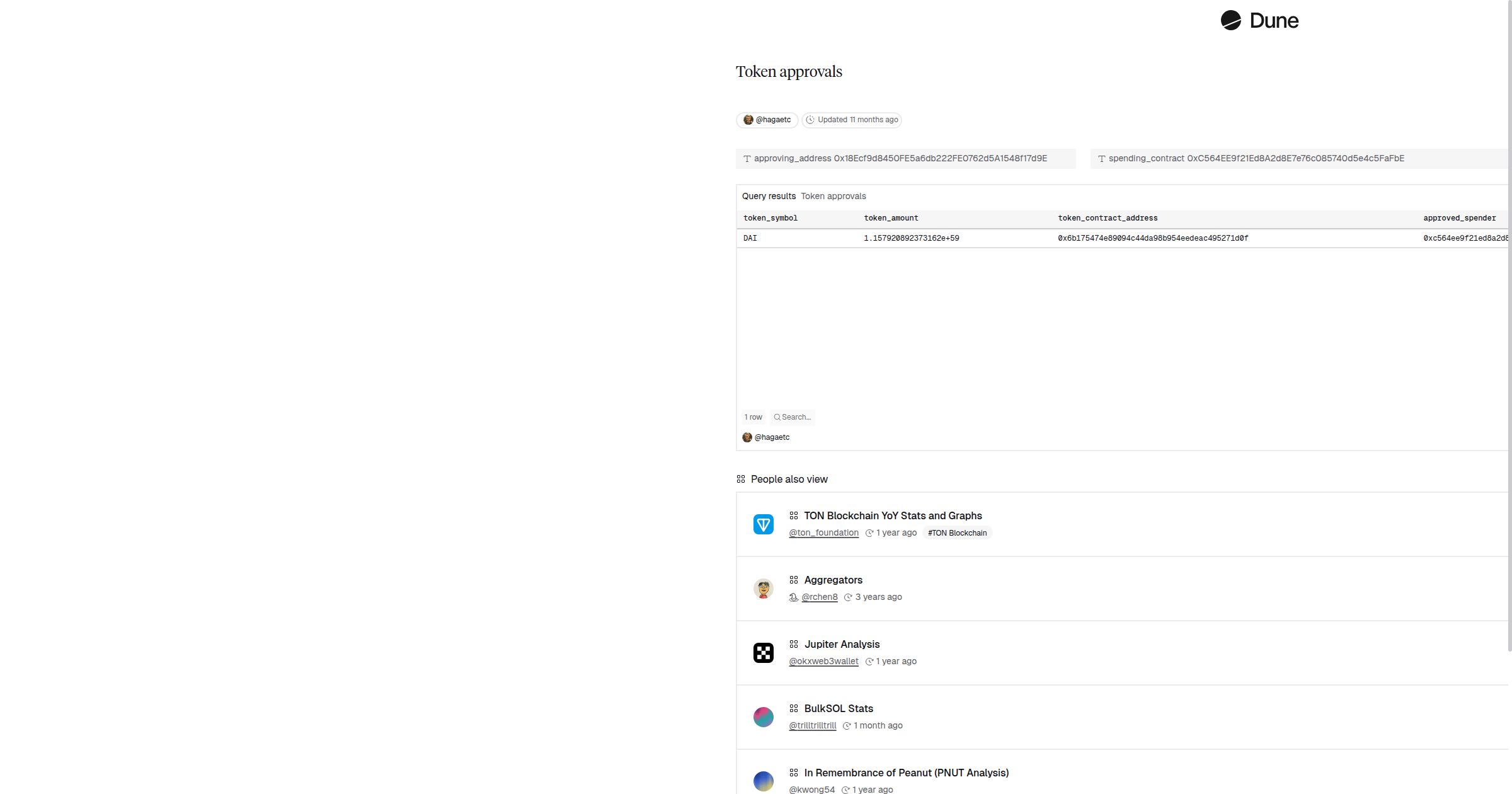The width and height of the screenshot is (1512, 794).
Task: Select the Token approvals results tab
Action: (x=833, y=196)
